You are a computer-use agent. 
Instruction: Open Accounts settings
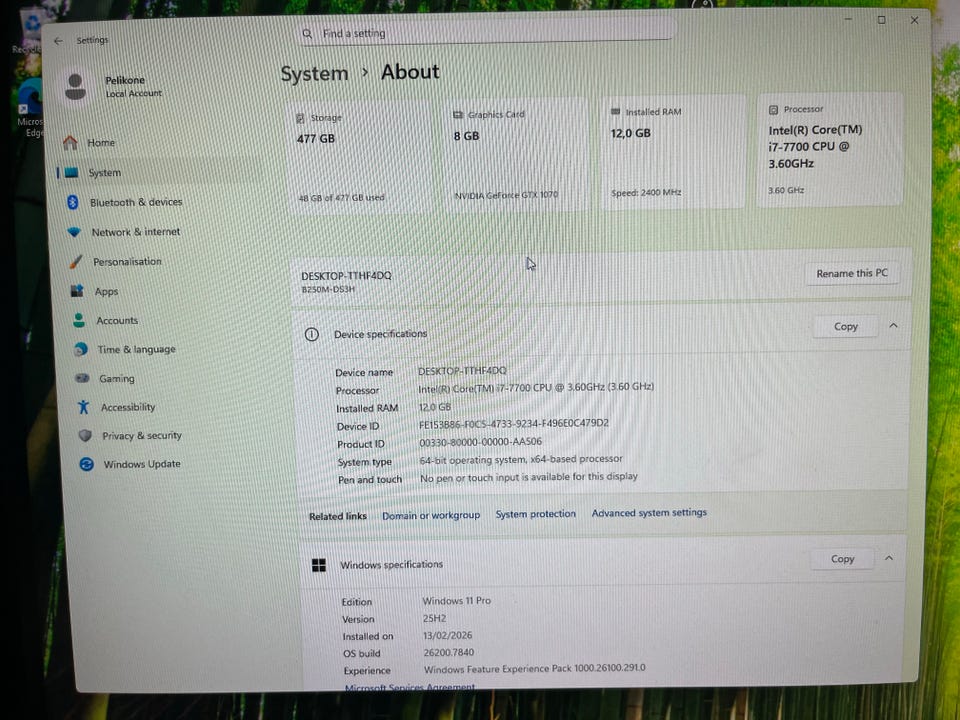click(117, 320)
